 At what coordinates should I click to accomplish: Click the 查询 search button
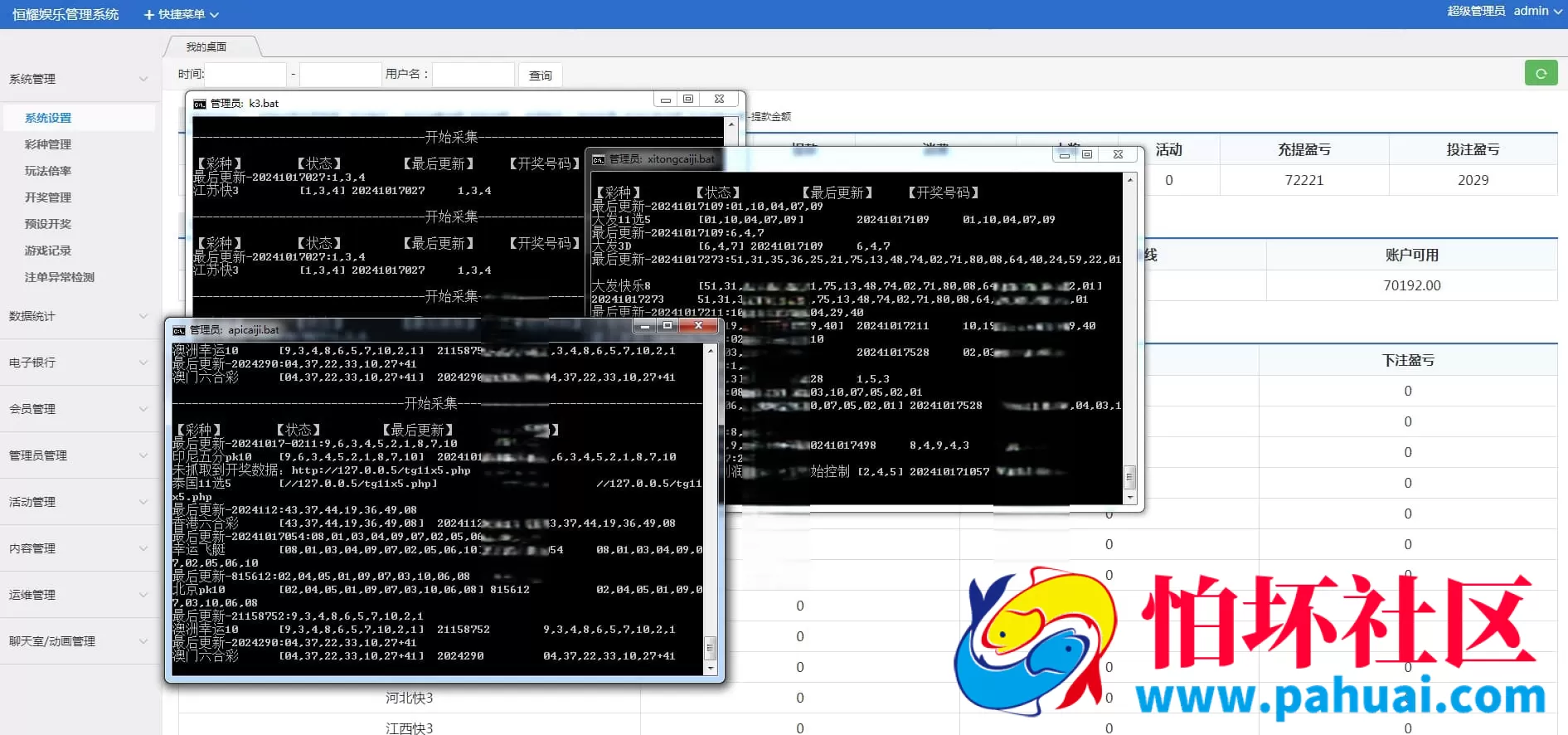[x=540, y=75]
